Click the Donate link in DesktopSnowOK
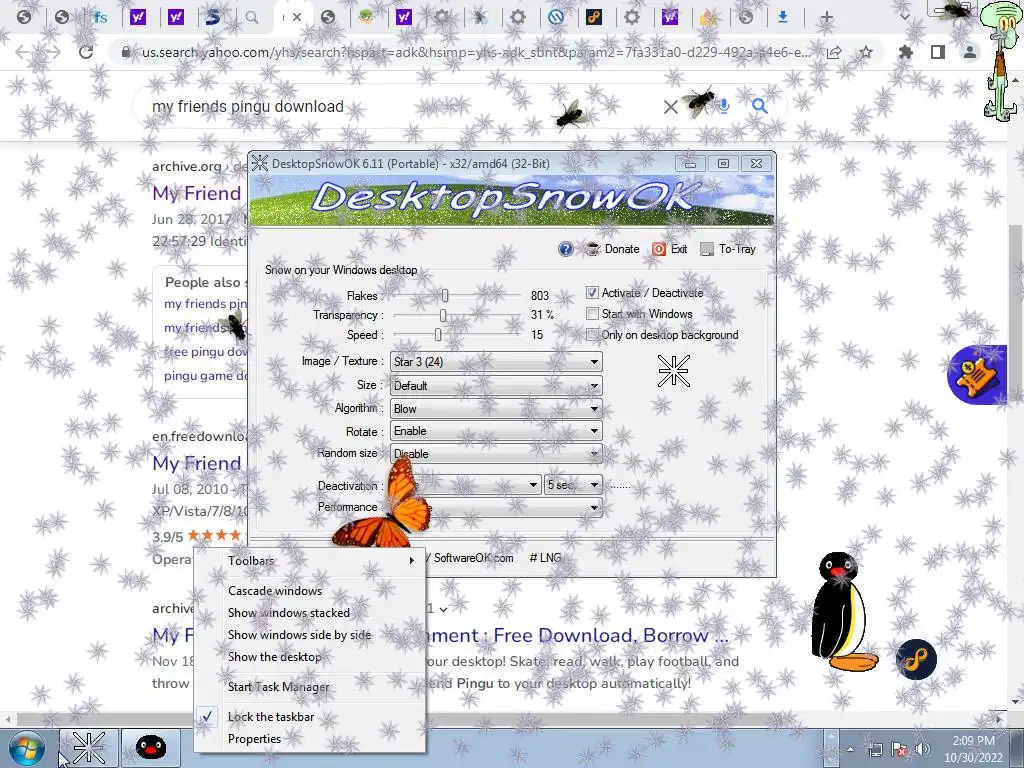 pyautogui.click(x=622, y=249)
